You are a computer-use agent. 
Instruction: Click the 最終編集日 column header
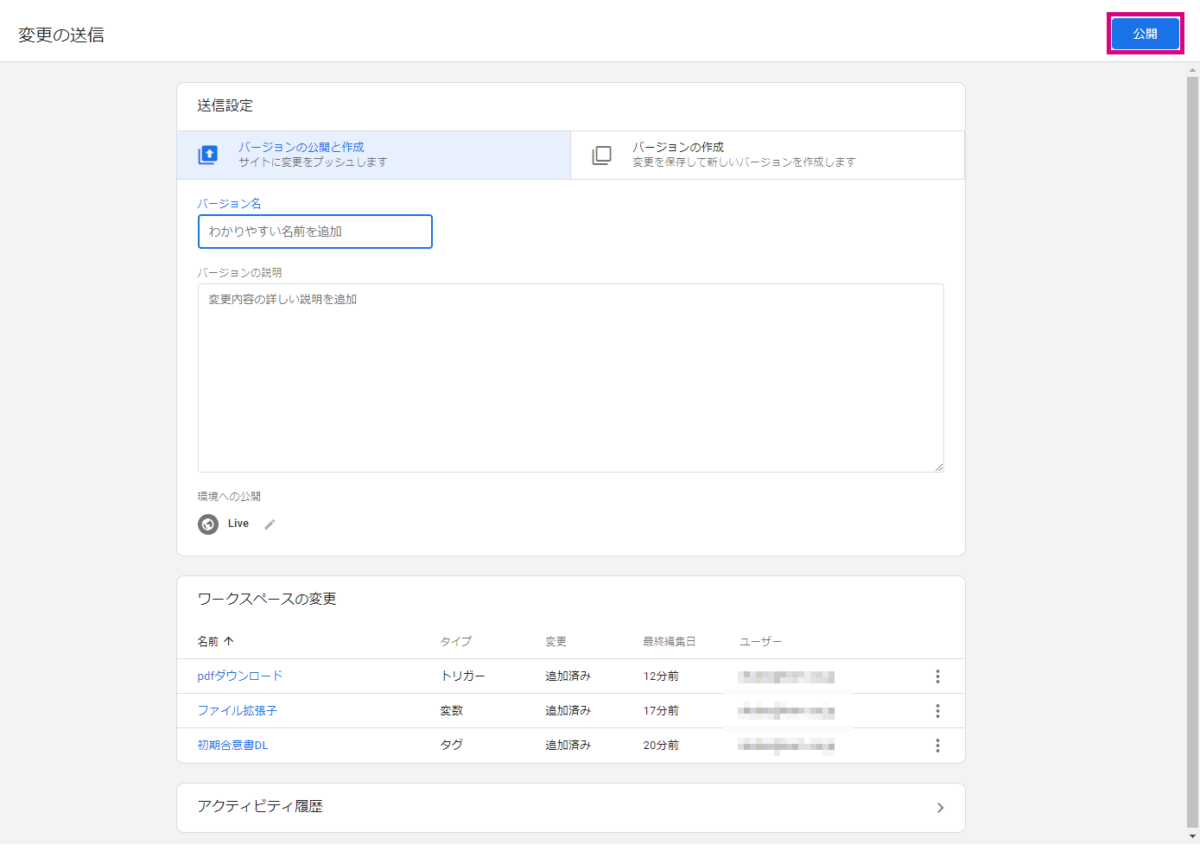(x=667, y=641)
